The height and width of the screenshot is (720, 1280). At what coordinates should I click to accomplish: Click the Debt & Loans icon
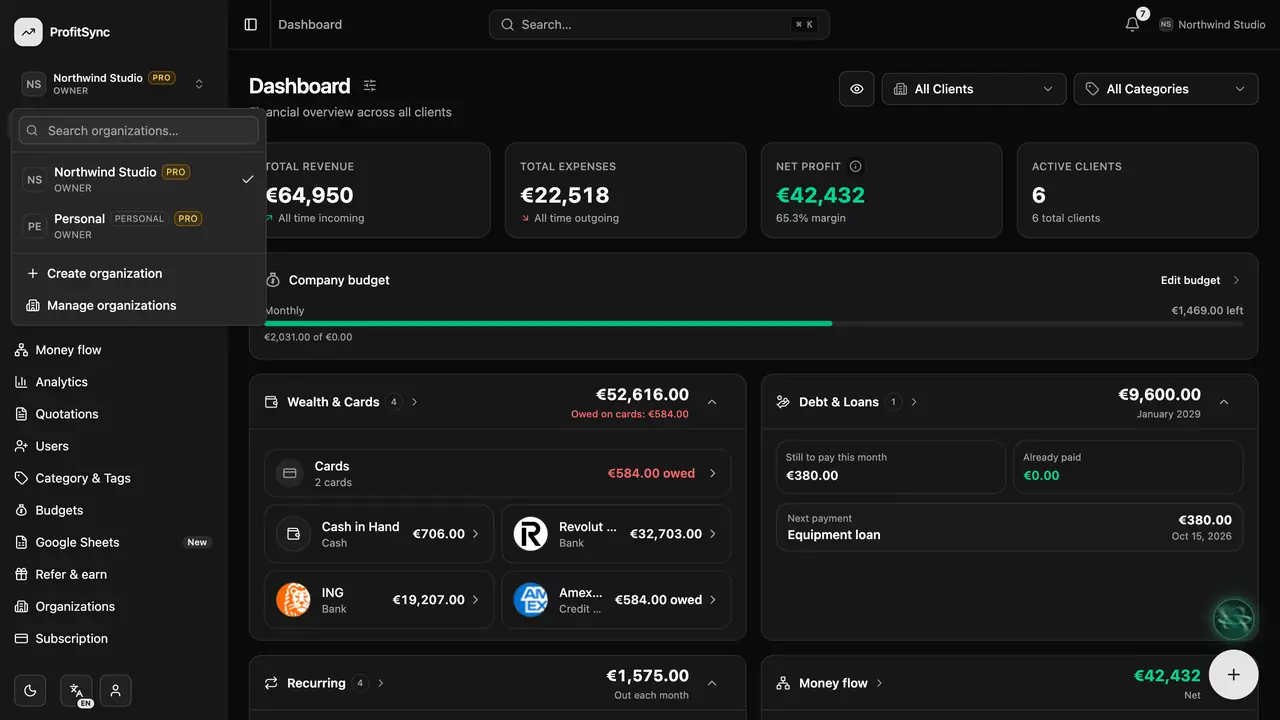coord(783,402)
